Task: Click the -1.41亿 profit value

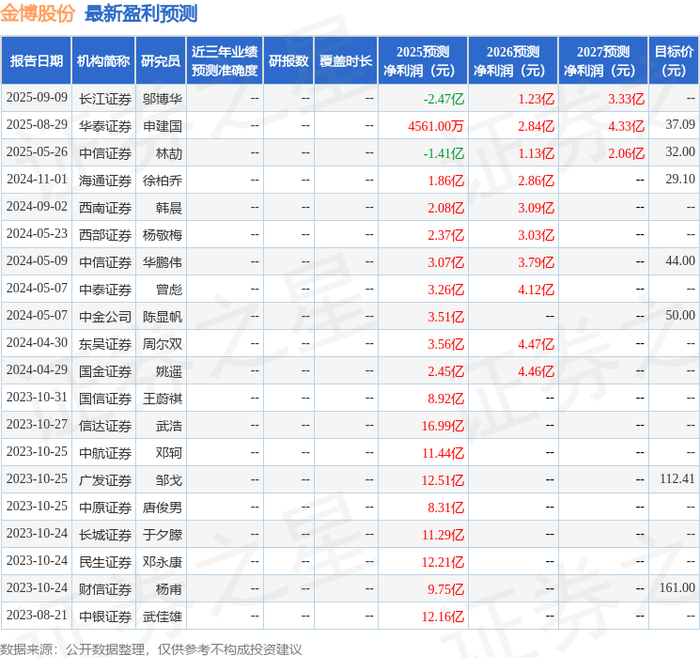Action: pos(444,153)
